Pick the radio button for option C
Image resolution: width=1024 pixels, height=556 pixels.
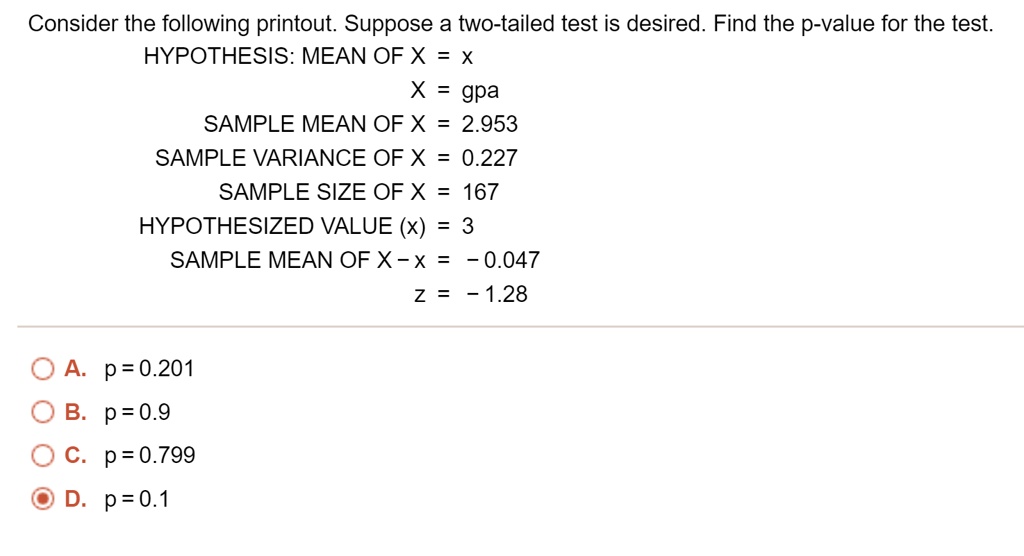(x=42, y=457)
